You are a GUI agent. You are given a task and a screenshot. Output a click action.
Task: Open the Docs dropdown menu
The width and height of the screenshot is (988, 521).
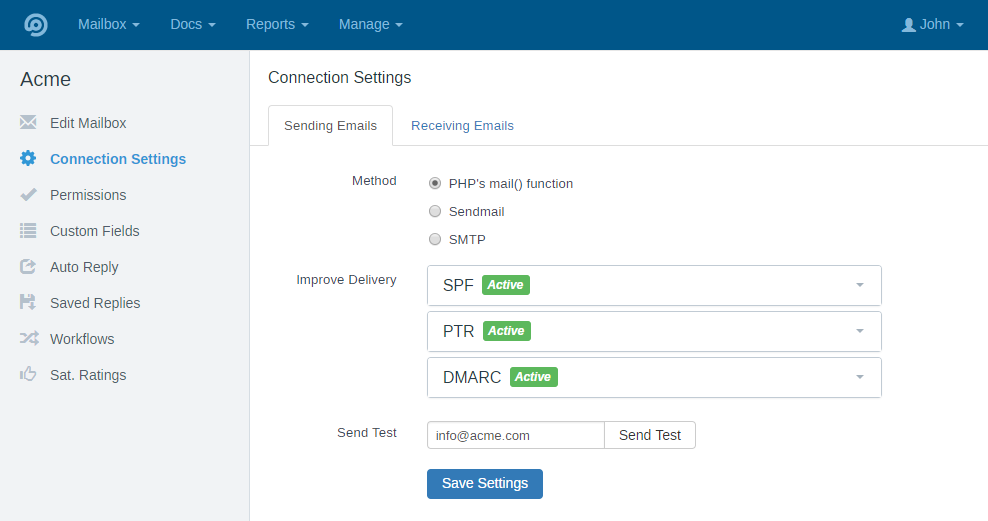pyautogui.click(x=193, y=25)
